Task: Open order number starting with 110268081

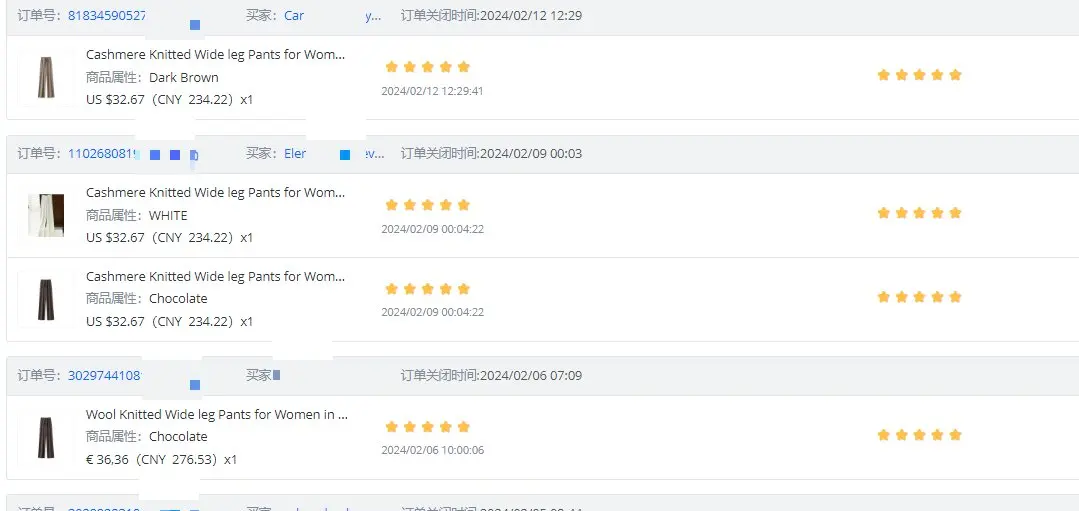Action: point(103,153)
